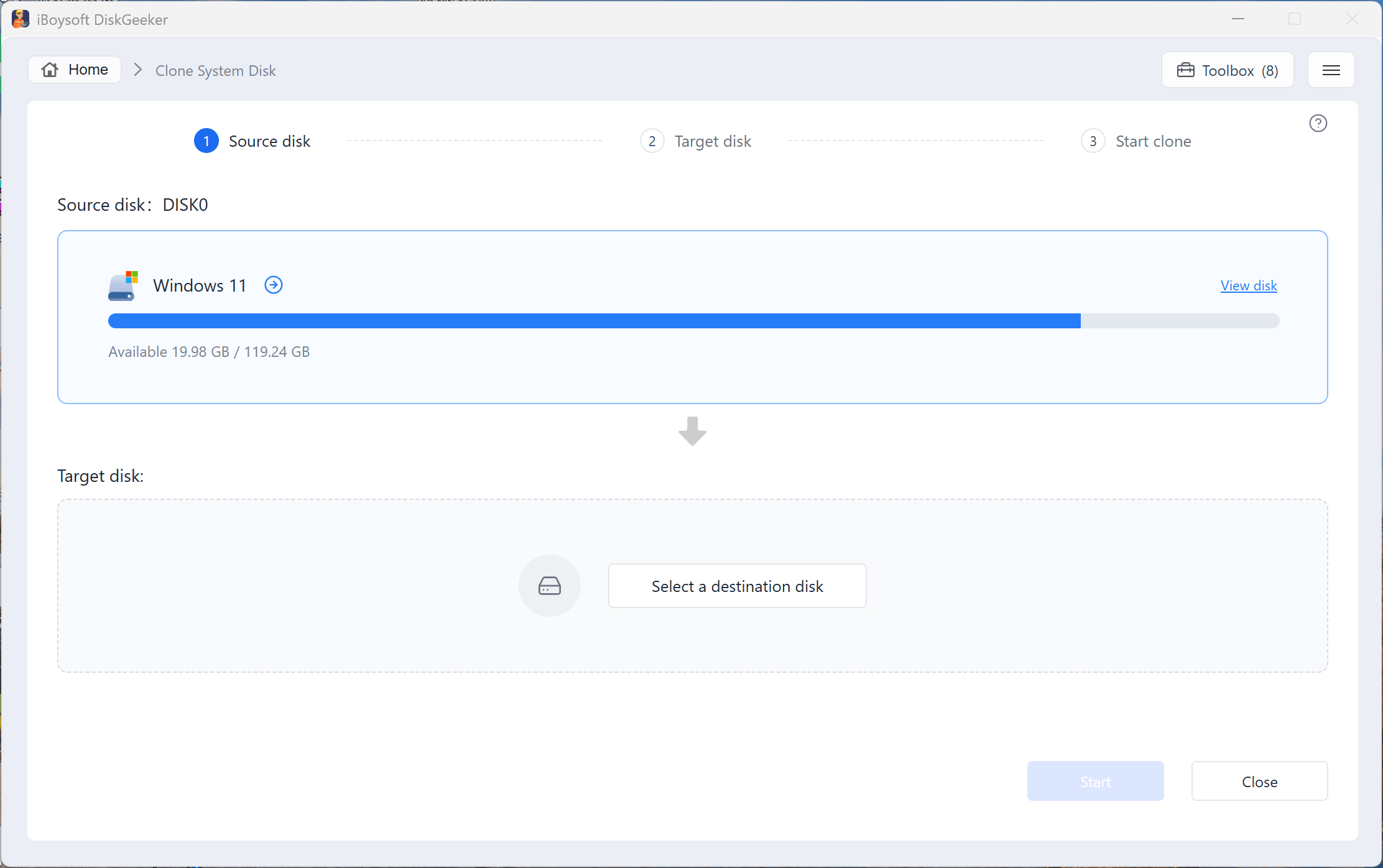The width and height of the screenshot is (1383, 868).
Task: Select the Windows 11 disk name
Action: 200,285
